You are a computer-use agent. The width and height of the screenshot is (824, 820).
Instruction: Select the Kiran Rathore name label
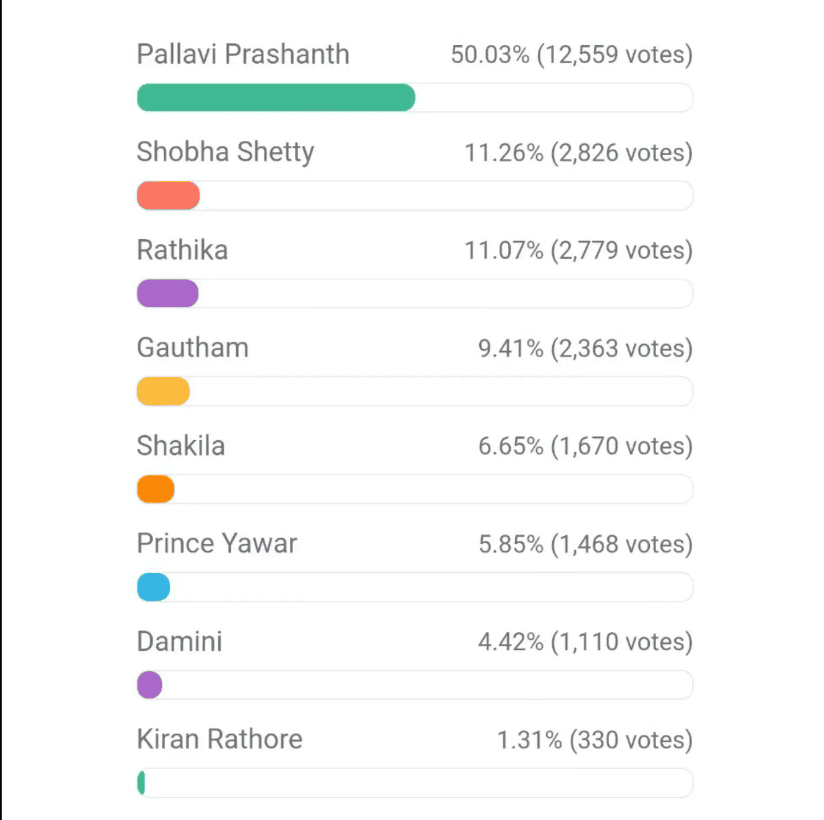coord(220,739)
